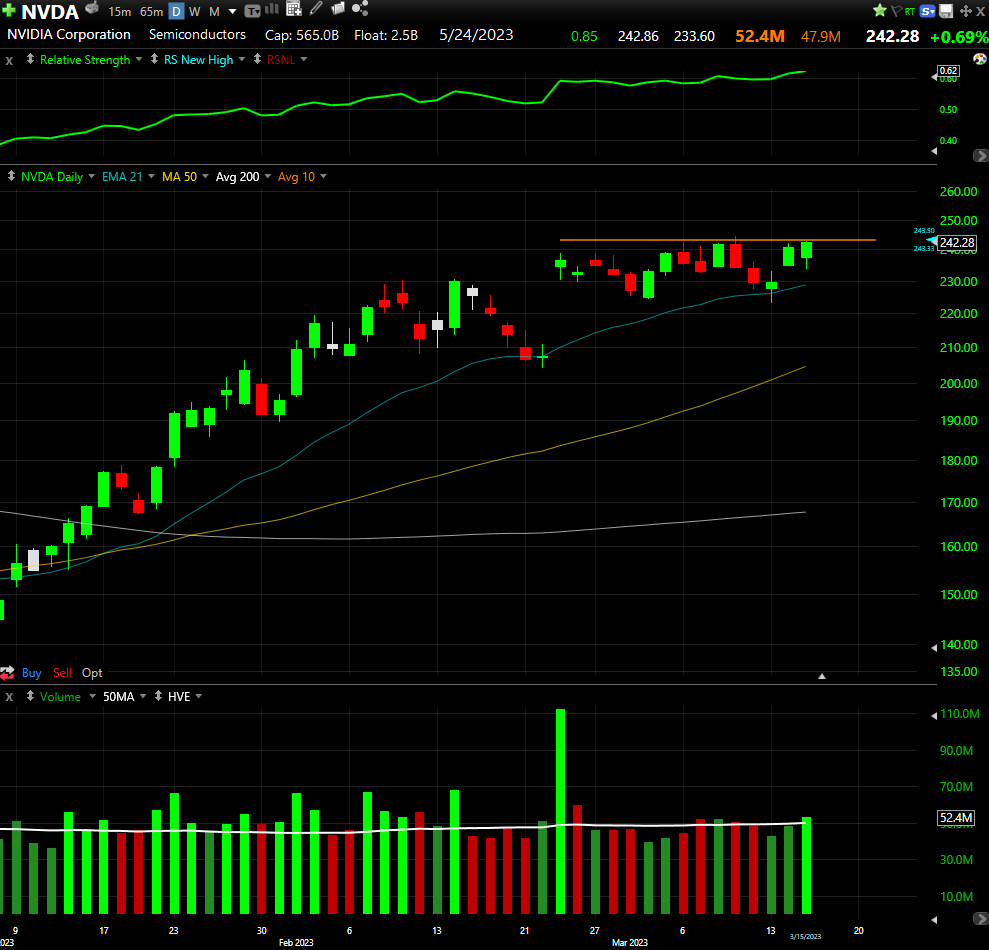Open Avg 10 dropdown arrow
Screen dimensions: 989x950
[324, 176]
